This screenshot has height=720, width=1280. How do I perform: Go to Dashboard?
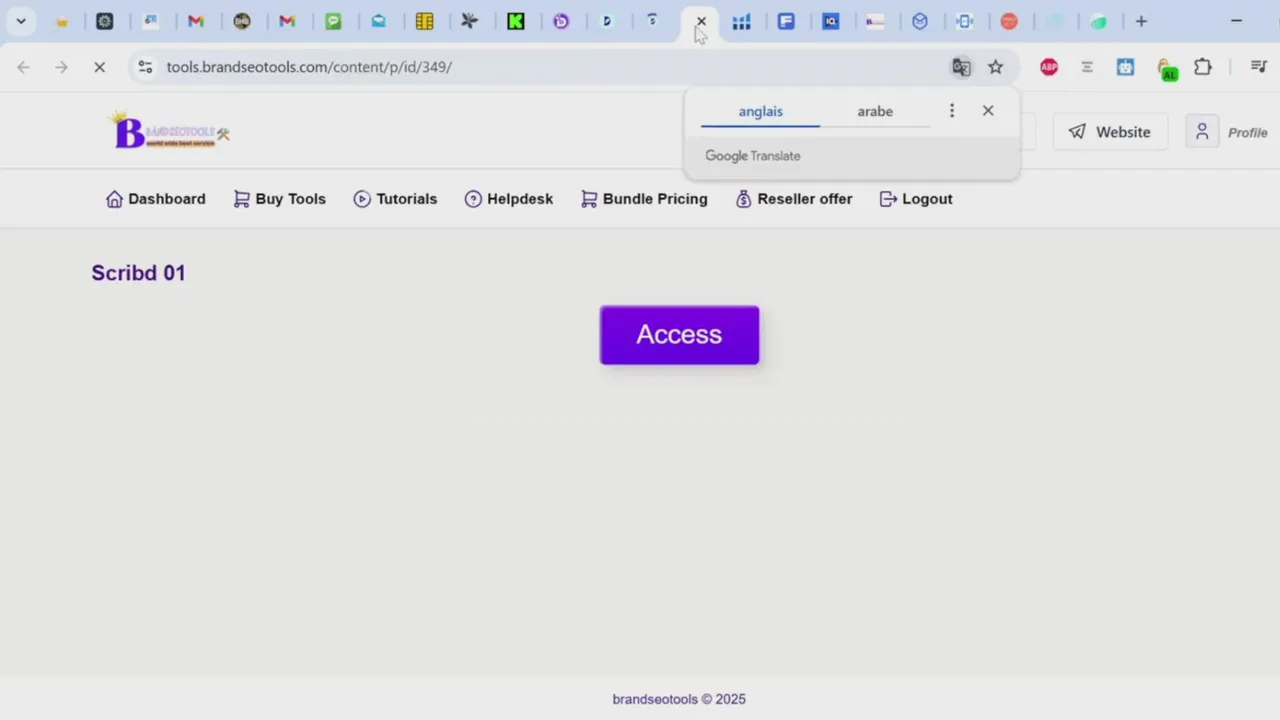coord(155,199)
